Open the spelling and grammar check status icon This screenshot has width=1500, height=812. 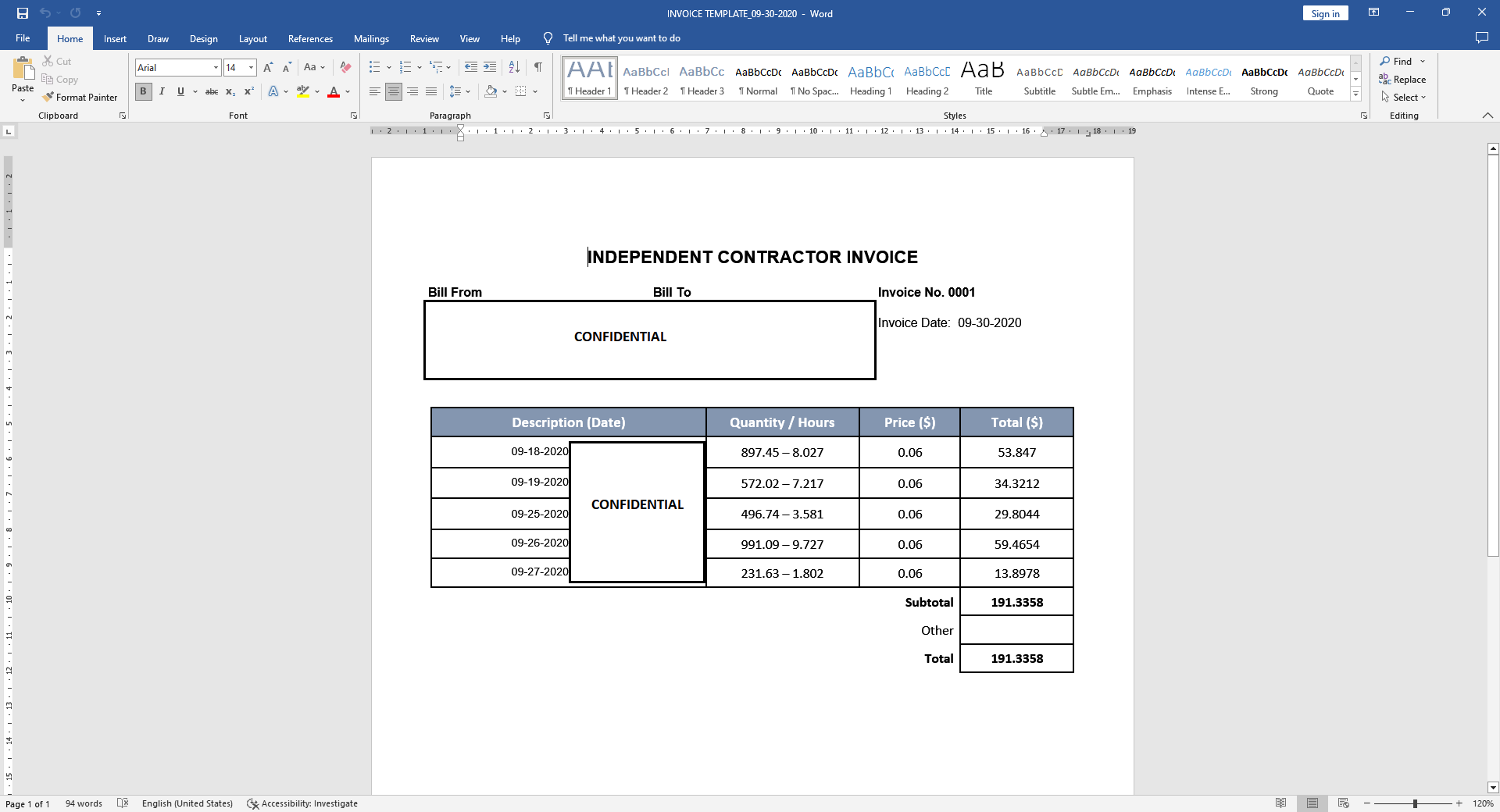(123, 803)
